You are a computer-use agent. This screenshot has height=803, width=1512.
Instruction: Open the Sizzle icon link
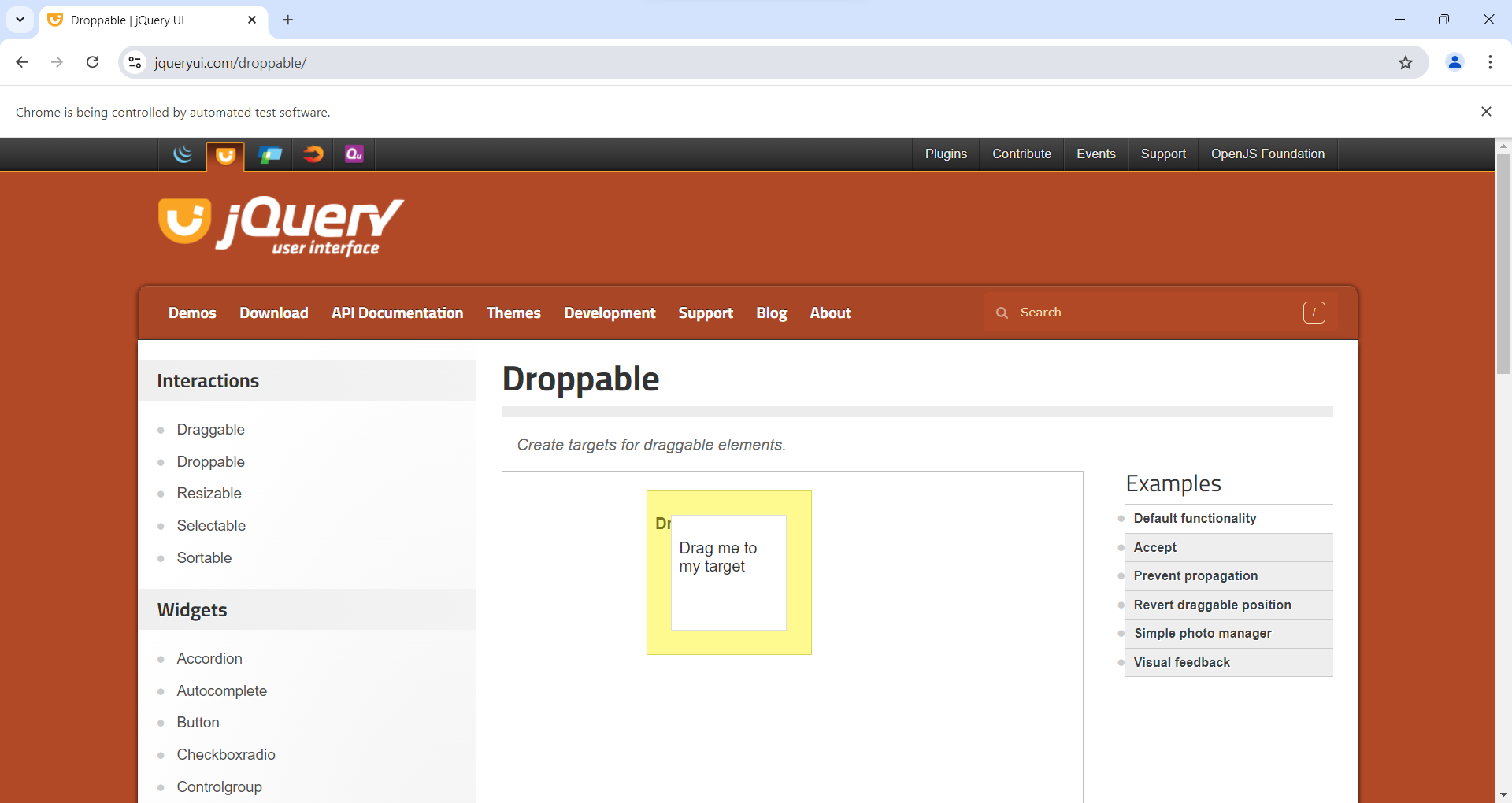point(313,154)
